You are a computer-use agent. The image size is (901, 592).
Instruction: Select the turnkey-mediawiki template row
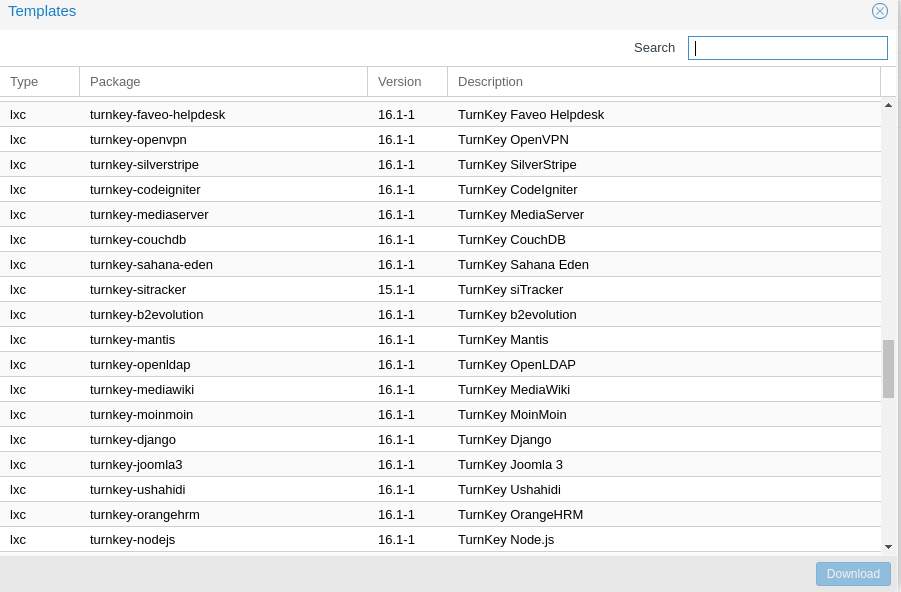(x=140, y=389)
